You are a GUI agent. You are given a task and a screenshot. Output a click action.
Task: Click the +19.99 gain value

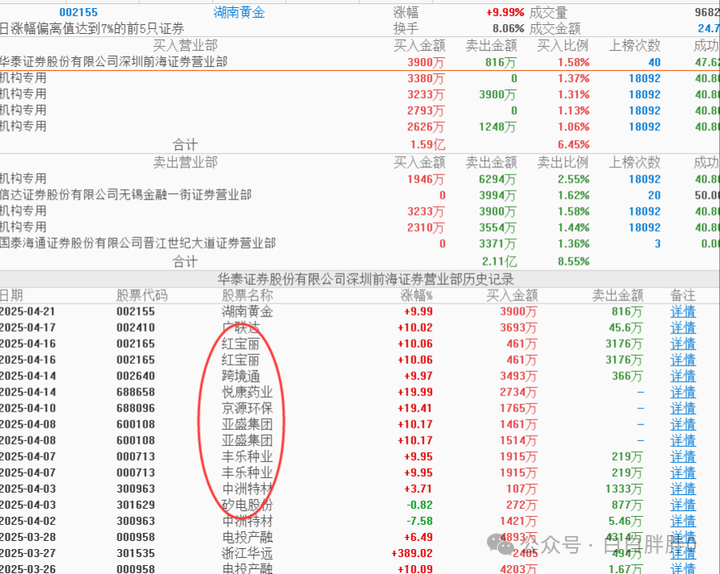(415, 392)
